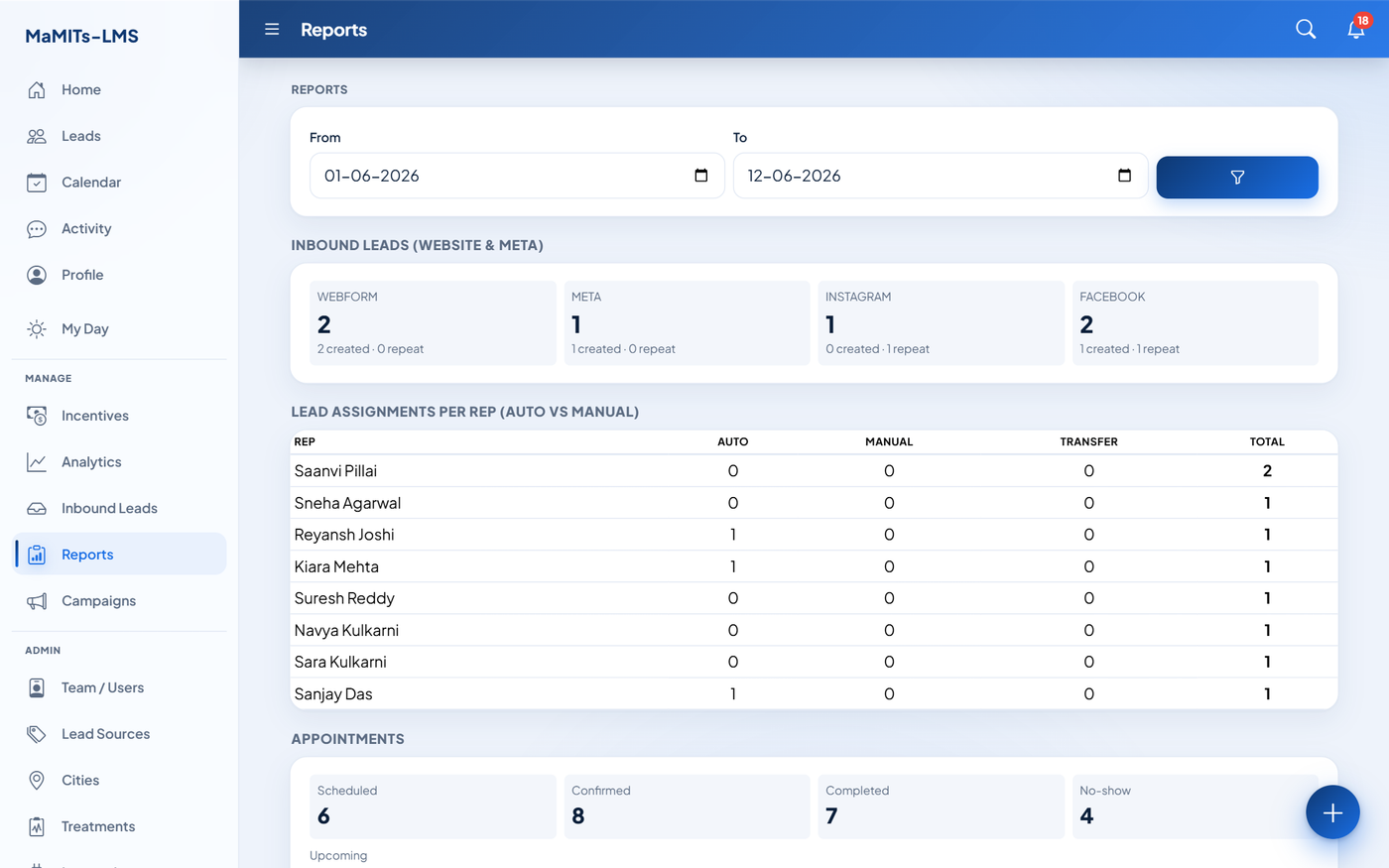Click rep name Suresh Reddy
The width and height of the screenshot is (1389, 868).
pyautogui.click(x=344, y=598)
